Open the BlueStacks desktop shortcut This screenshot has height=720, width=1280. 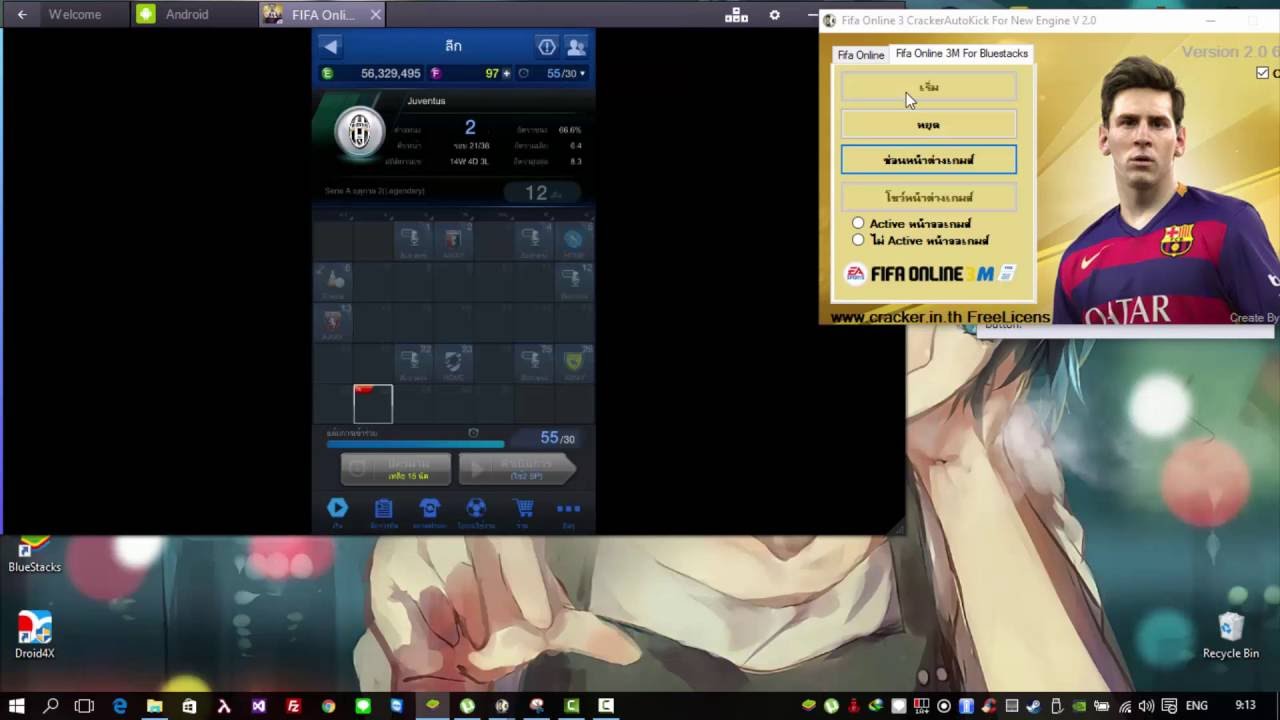coord(34,554)
